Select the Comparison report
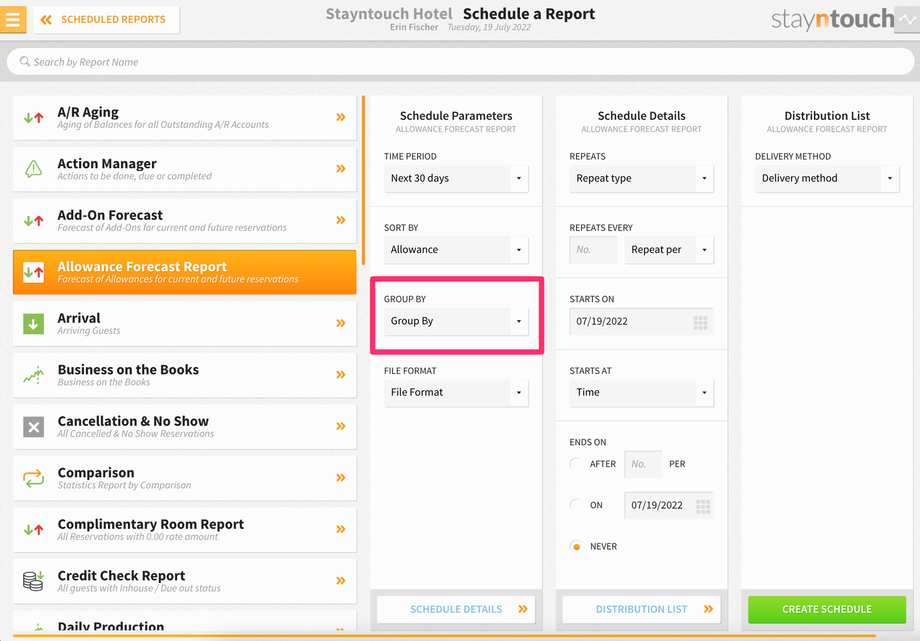920x641 pixels. pyautogui.click(x=184, y=478)
